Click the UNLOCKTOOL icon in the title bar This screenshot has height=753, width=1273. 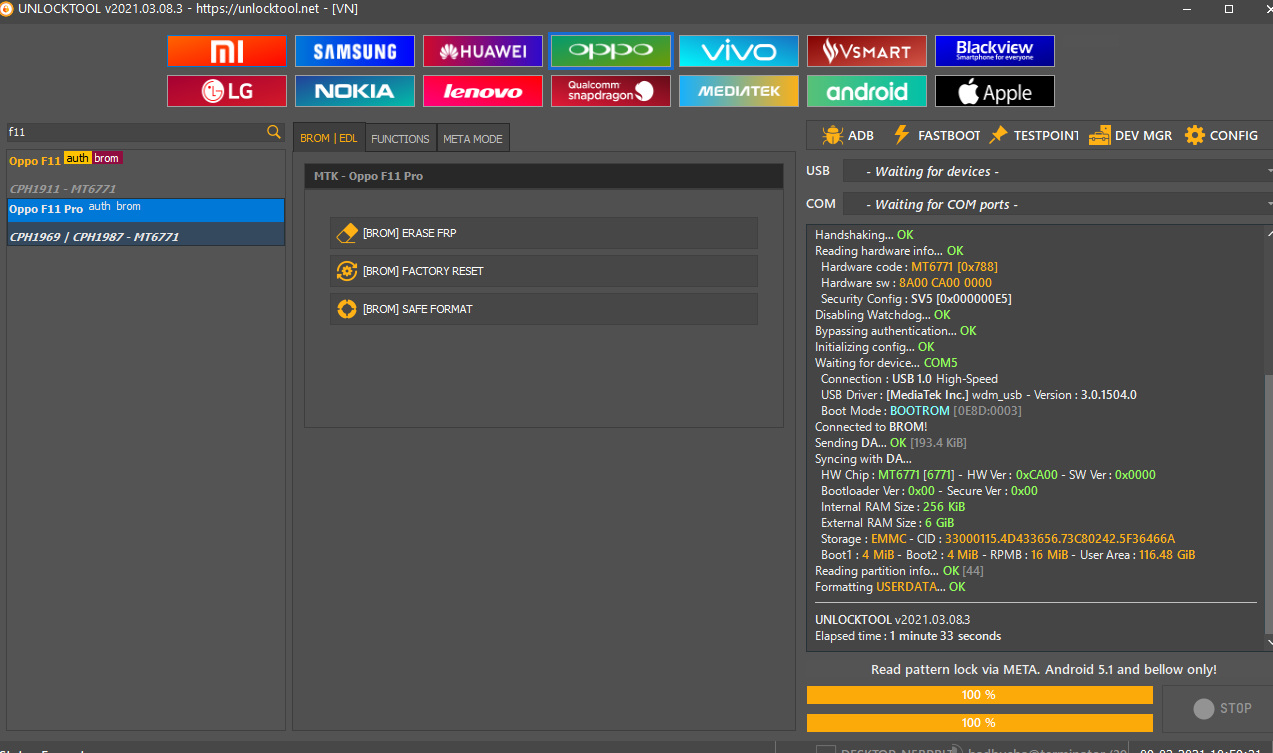tap(8, 8)
